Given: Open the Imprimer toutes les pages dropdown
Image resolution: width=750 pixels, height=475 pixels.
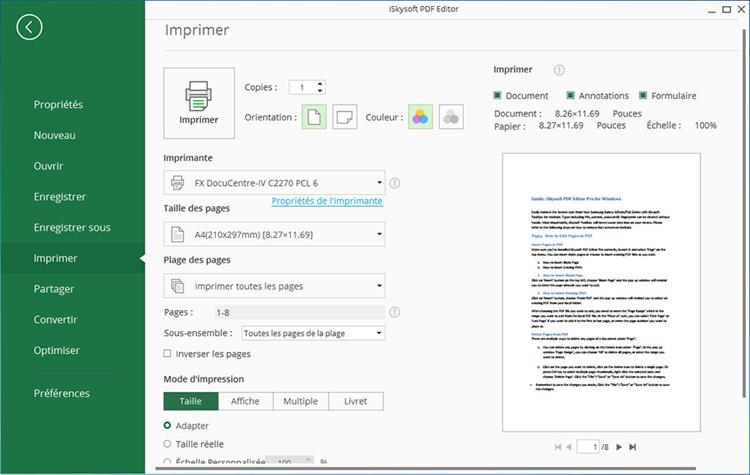Looking at the screenshot, I should [x=274, y=286].
